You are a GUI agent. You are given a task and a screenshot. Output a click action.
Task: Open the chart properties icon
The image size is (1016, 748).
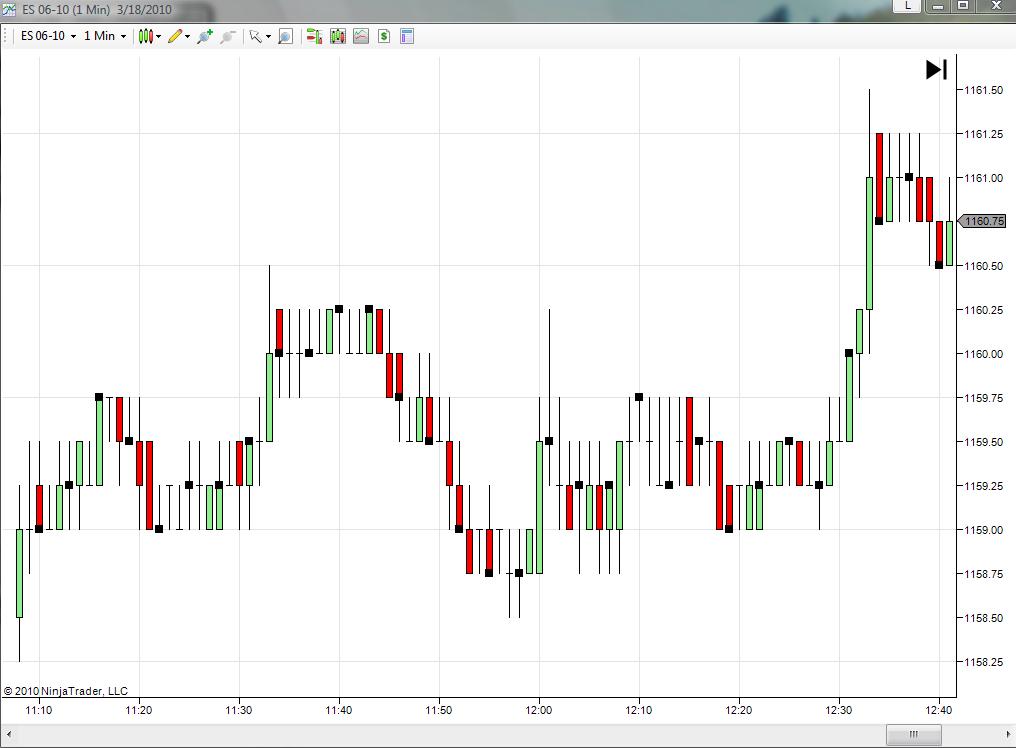tap(407, 36)
